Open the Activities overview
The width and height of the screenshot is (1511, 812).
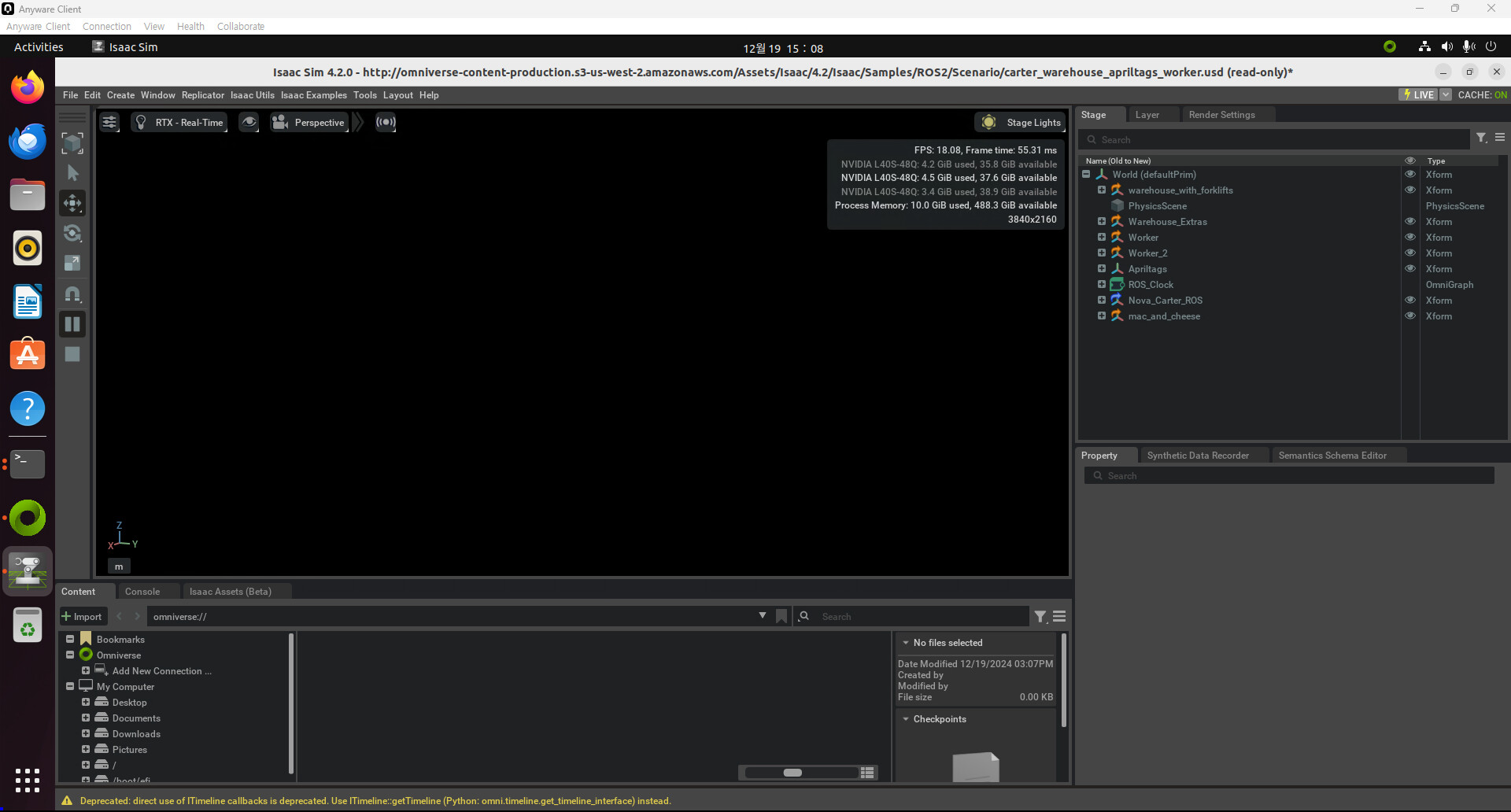point(39,47)
